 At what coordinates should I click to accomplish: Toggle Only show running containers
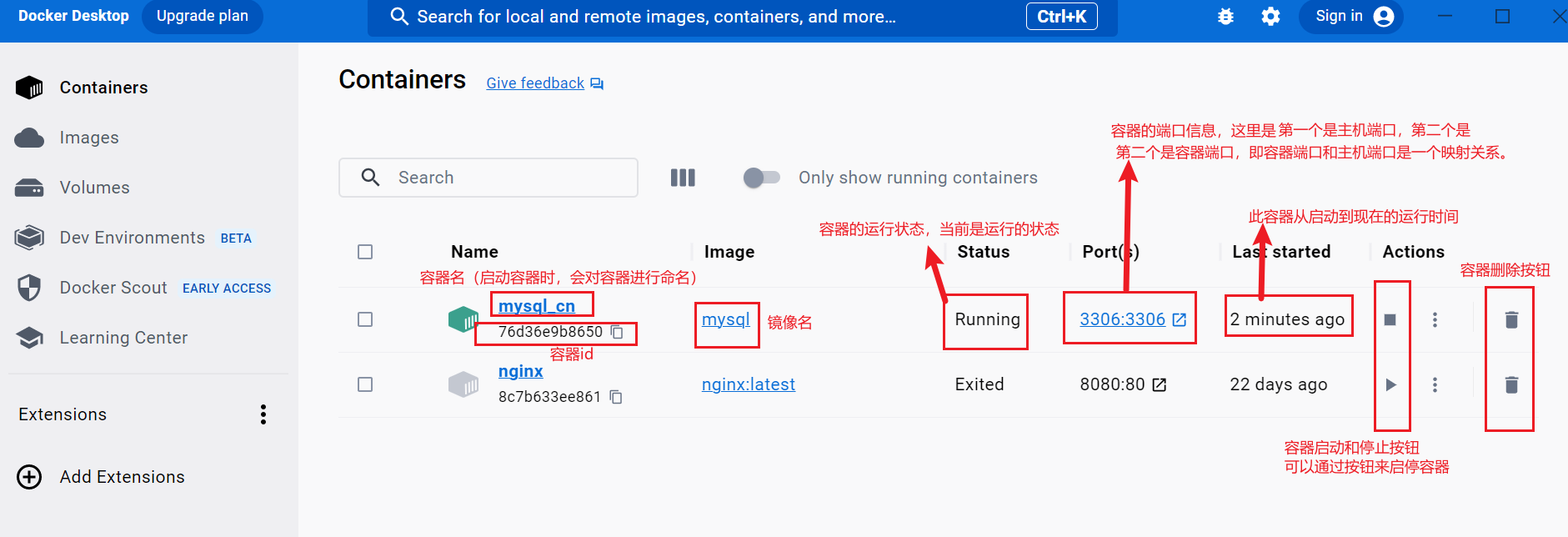761,178
